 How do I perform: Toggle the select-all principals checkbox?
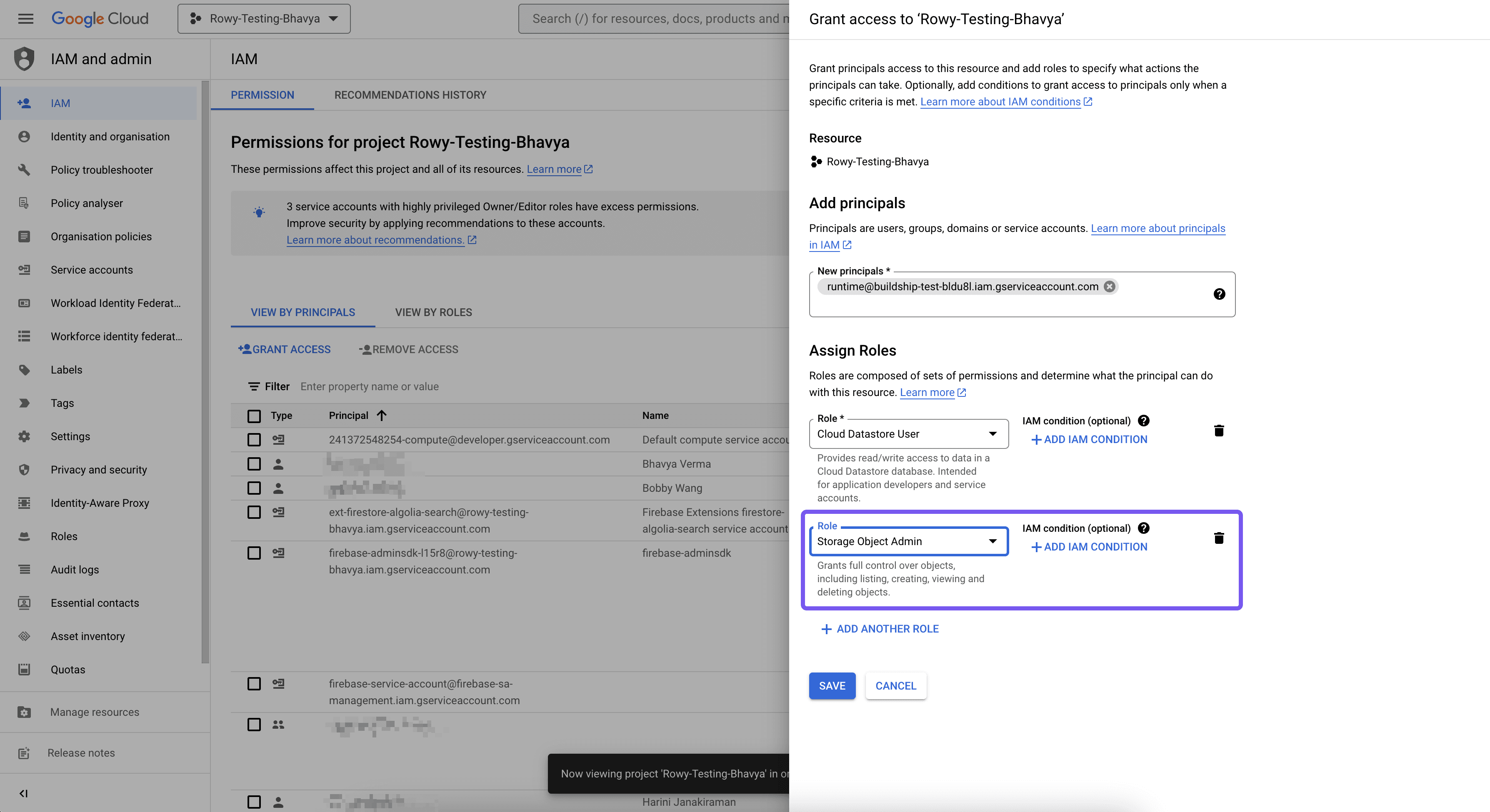[x=254, y=416]
